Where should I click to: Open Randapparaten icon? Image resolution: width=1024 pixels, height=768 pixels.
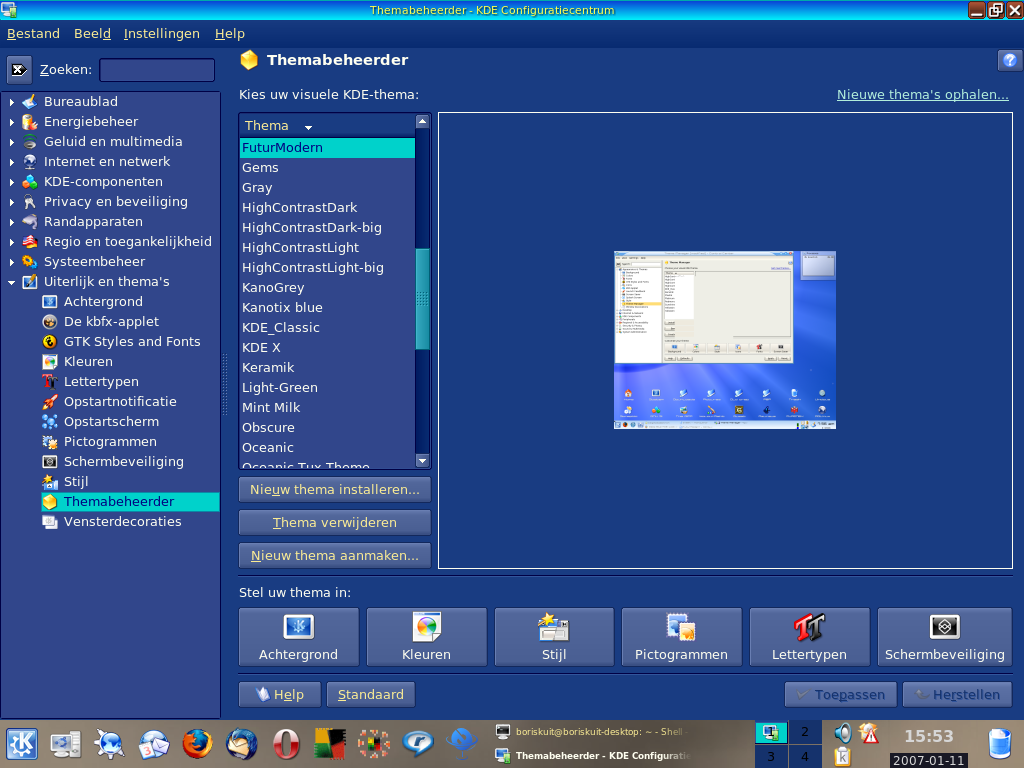(x=30, y=222)
